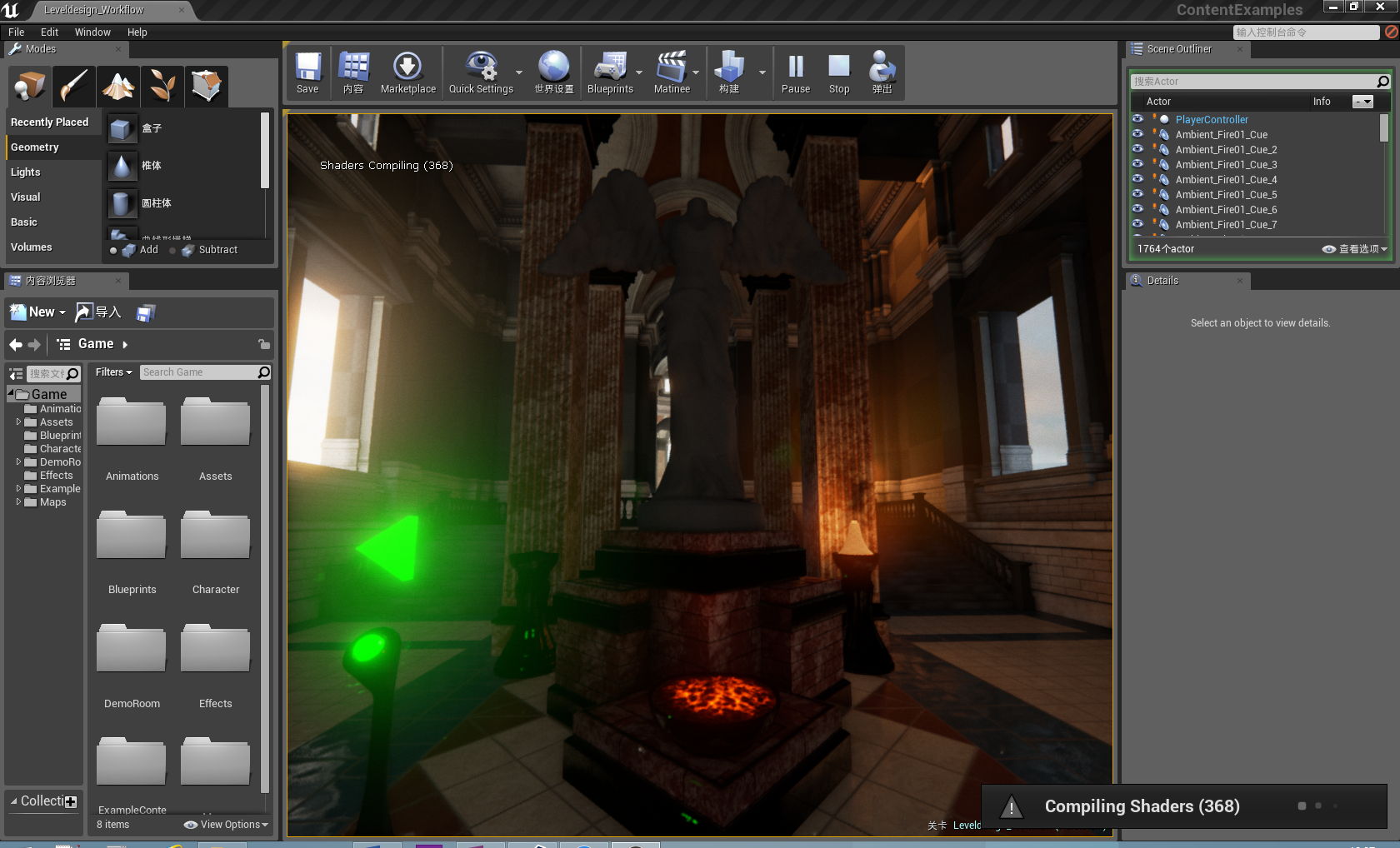Viewport: 1400px width, 848px height.
Task: Select the 圆柱体 cylinder brush icon
Action: [122, 203]
